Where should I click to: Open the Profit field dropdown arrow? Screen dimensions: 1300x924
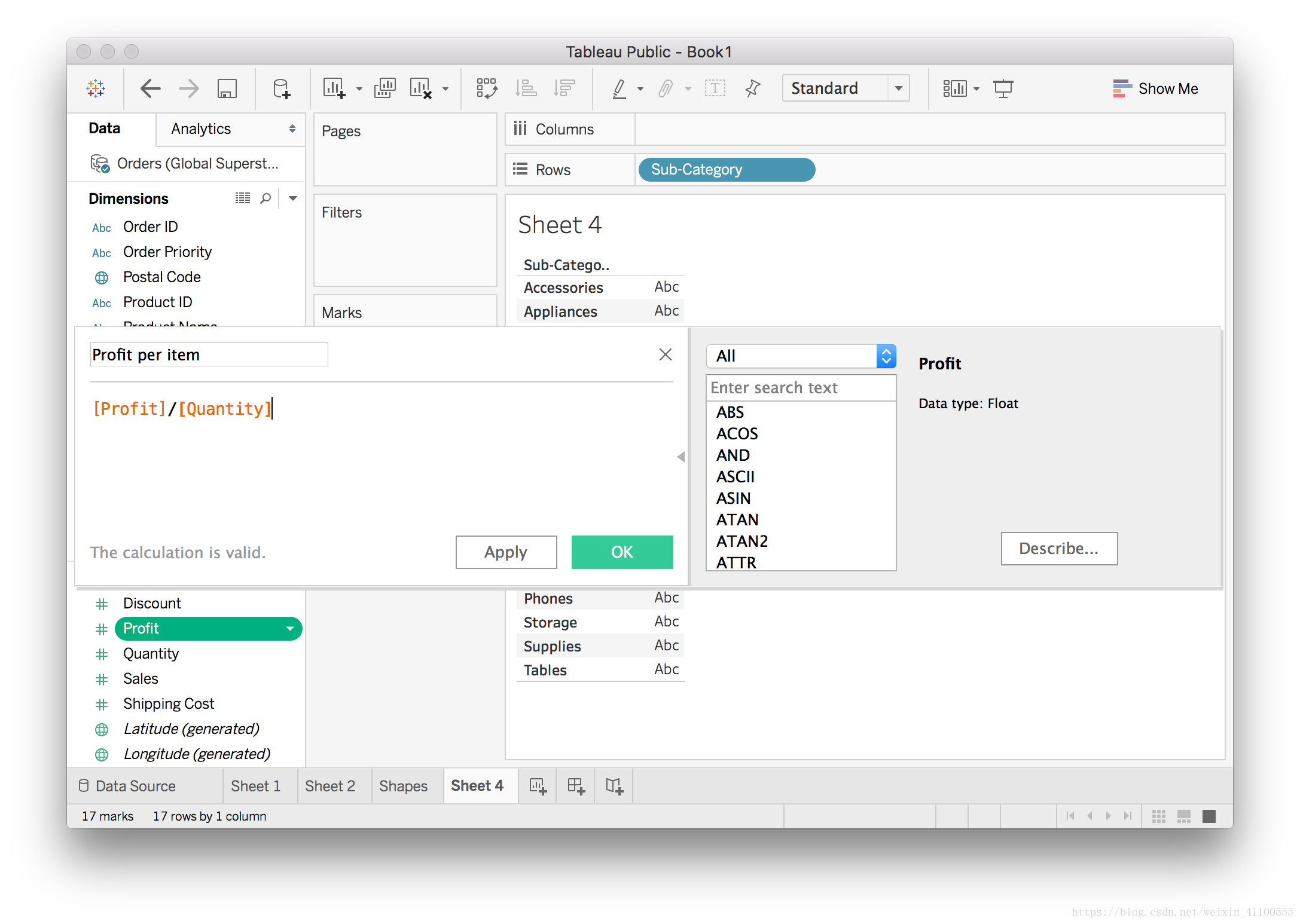click(290, 629)
